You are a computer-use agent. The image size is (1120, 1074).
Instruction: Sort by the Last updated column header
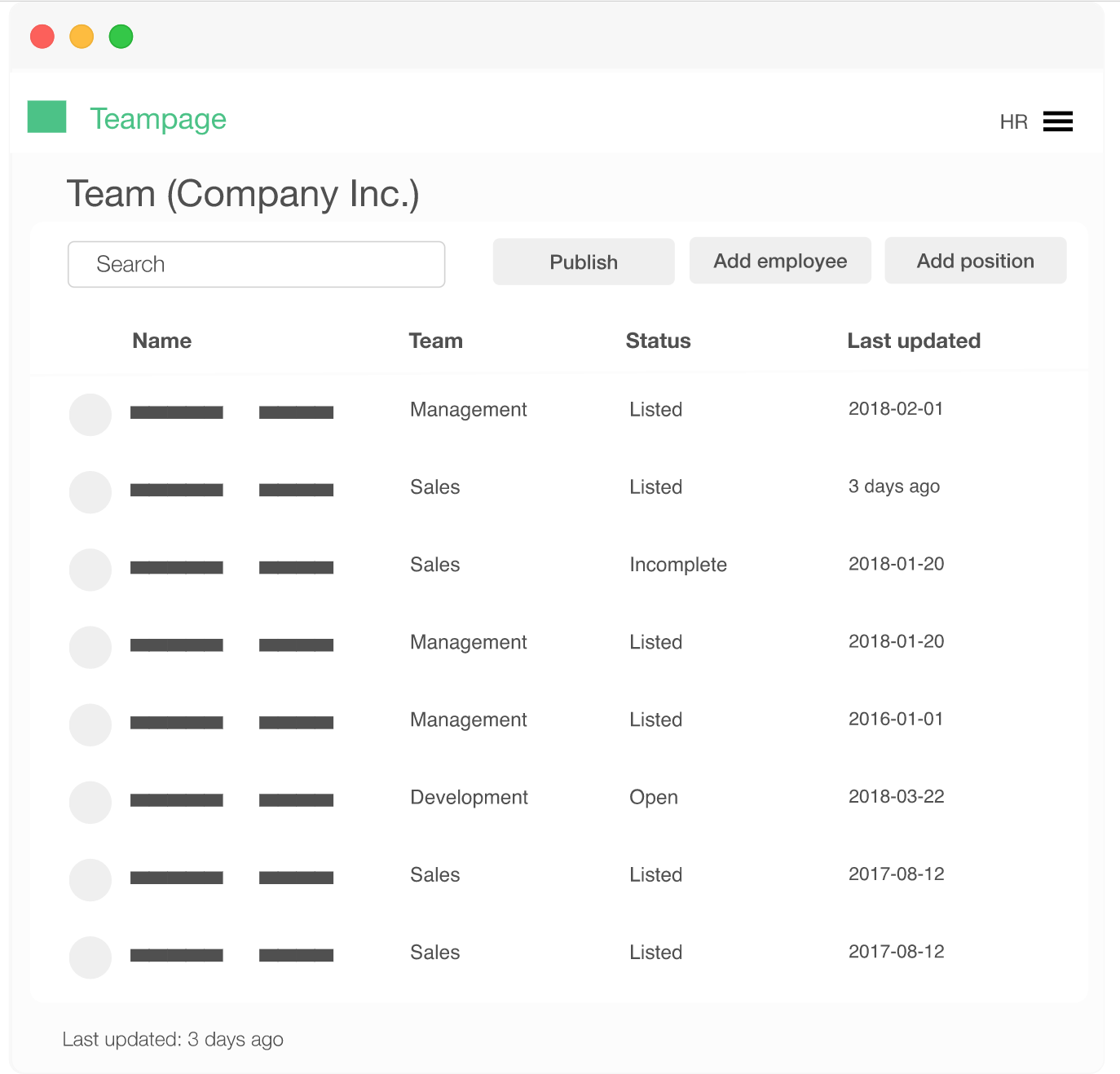pos(913,341)
